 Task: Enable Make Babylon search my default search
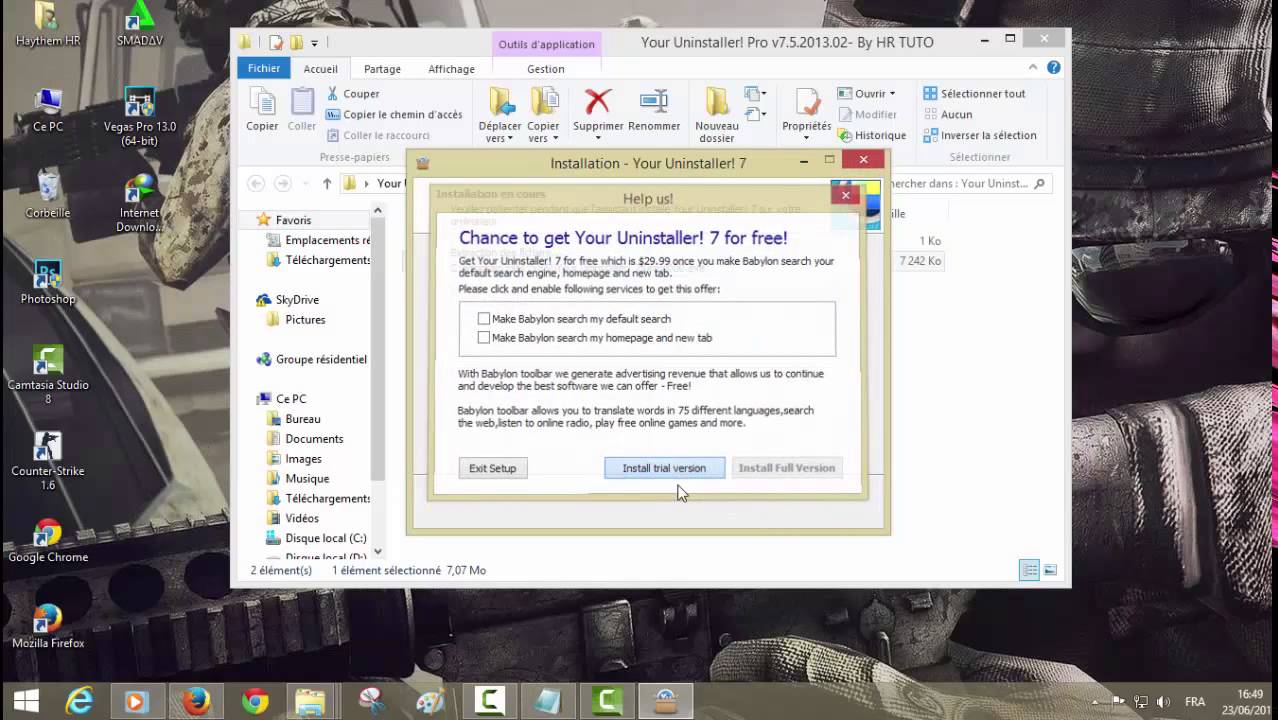[x=484, y=319]
